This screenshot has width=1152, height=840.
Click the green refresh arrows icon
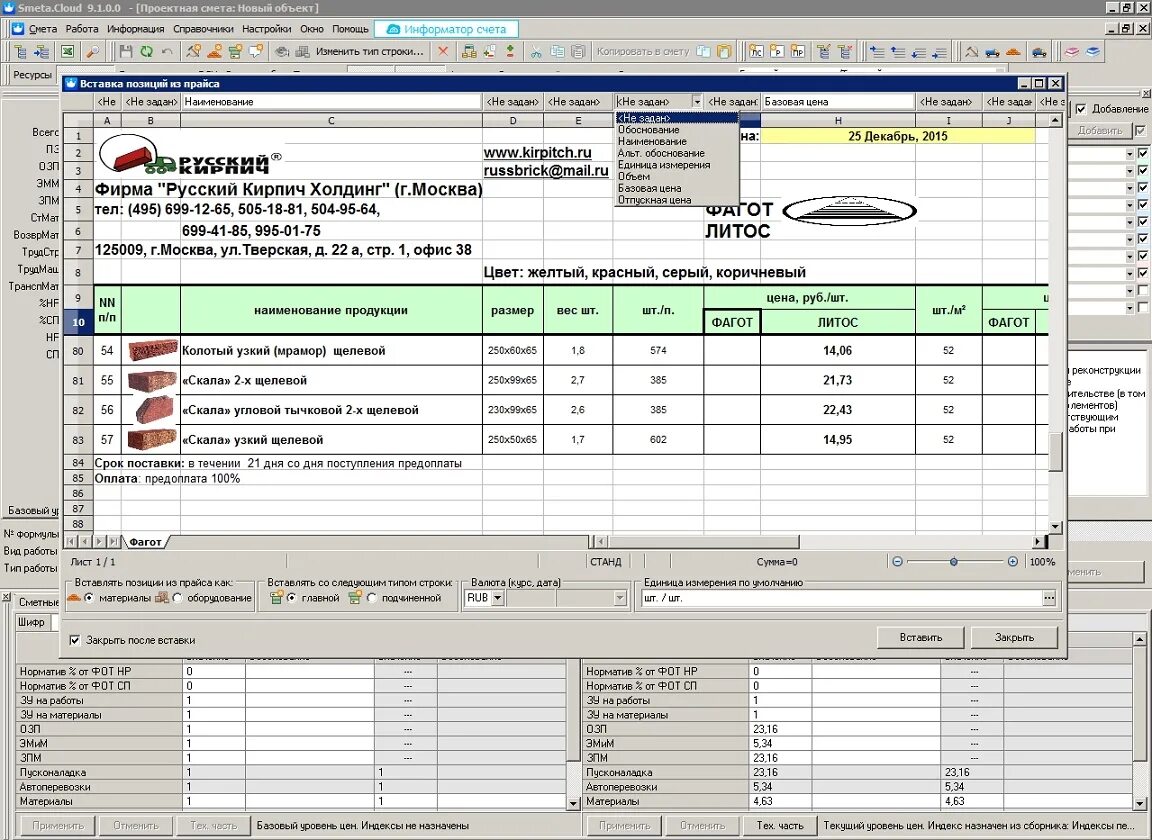[146, 51]
